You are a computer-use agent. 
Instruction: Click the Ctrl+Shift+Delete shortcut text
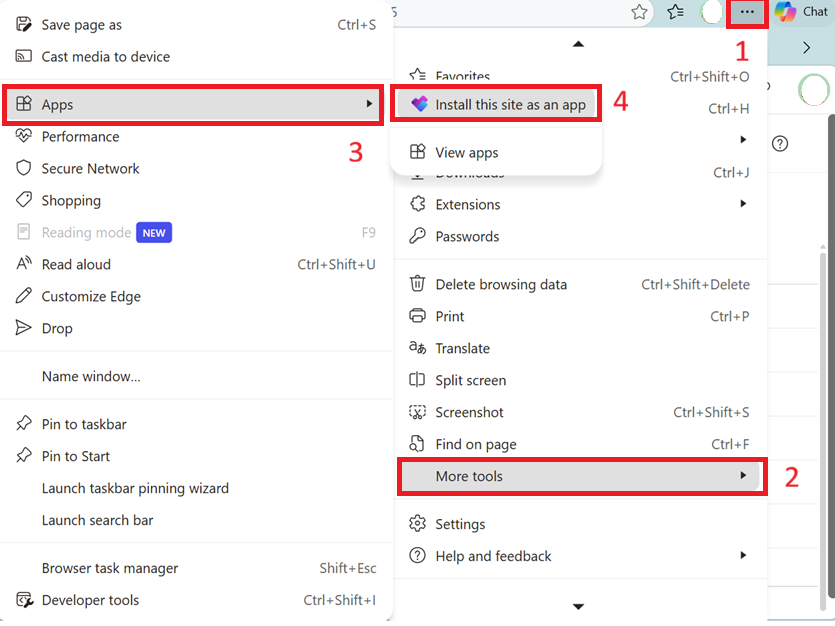[695, 284]
